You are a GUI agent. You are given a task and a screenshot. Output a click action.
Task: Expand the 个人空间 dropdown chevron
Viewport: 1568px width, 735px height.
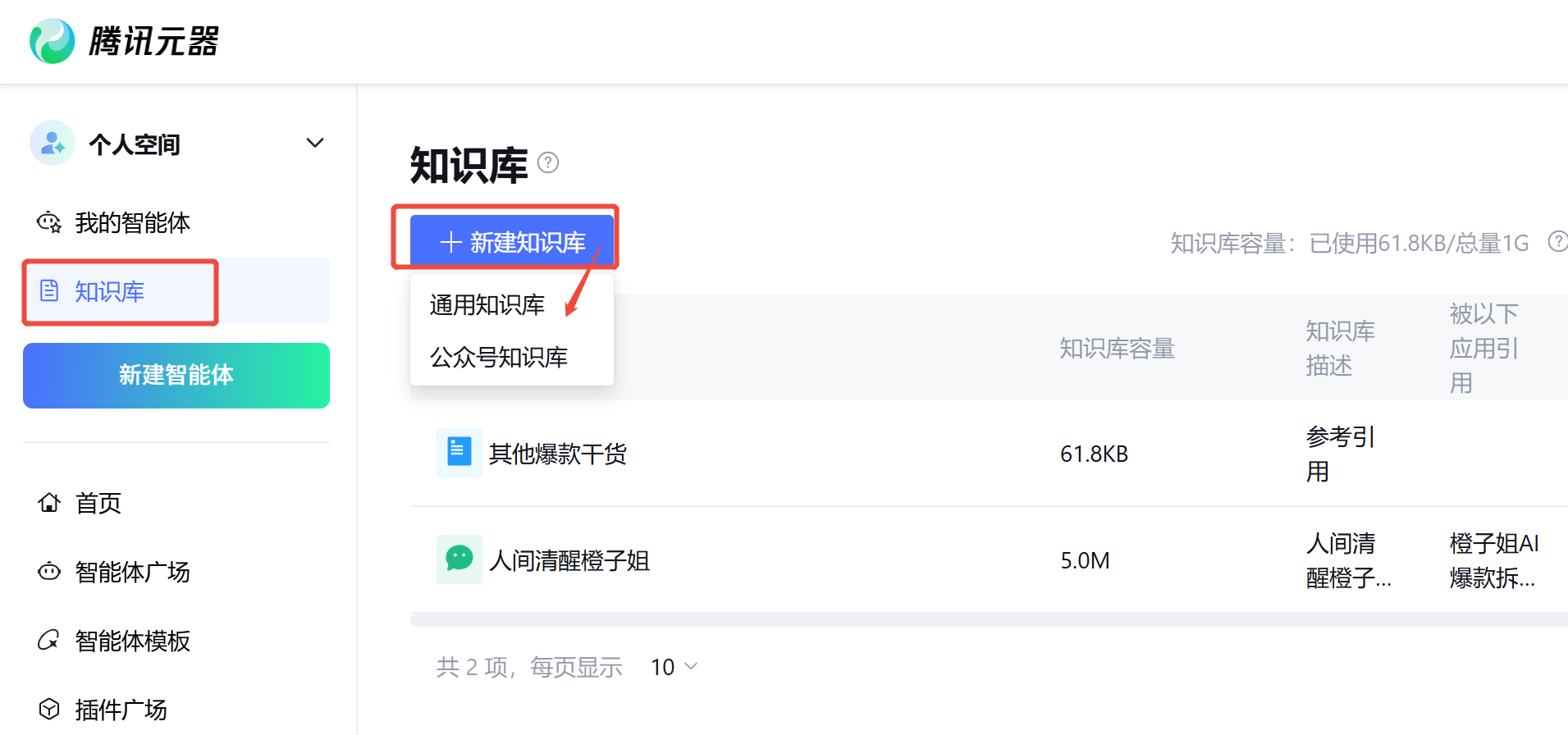[x=315, y=144]
